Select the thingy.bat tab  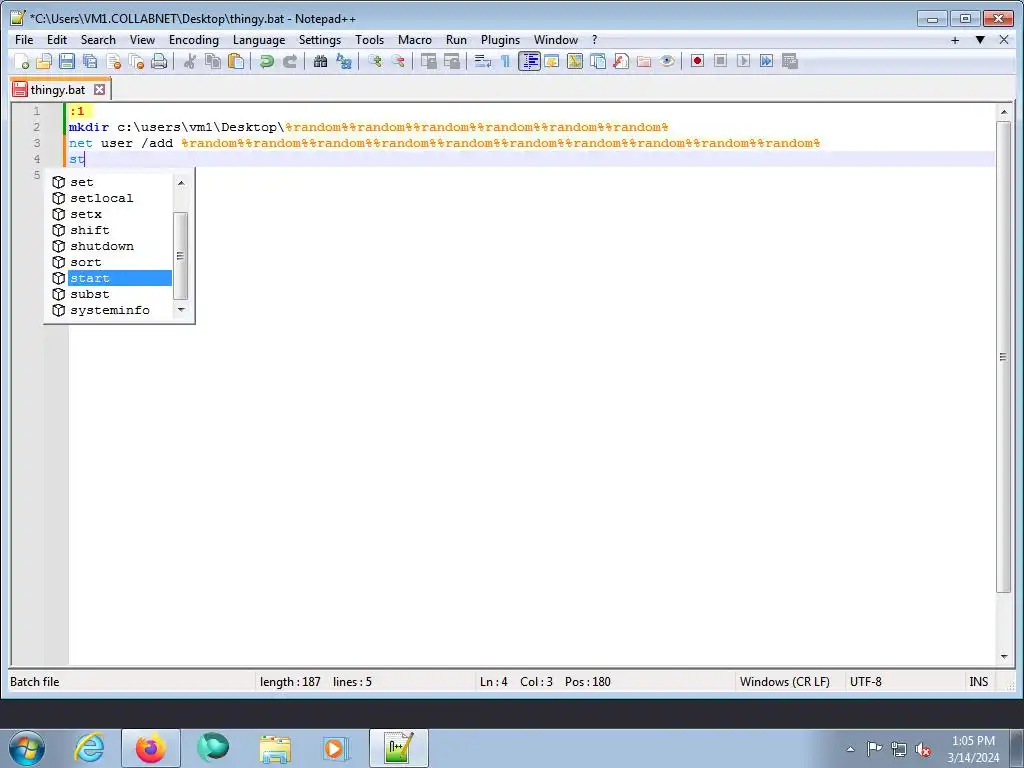pos(57,89)
